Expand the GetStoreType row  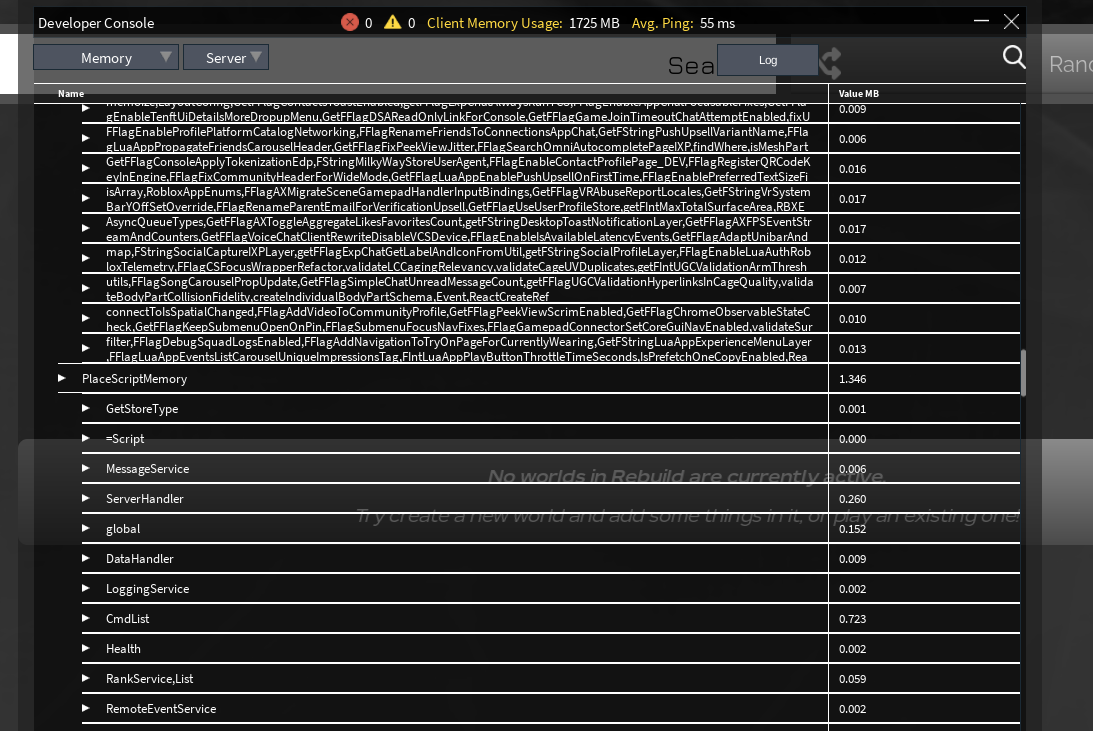[86, 408]
